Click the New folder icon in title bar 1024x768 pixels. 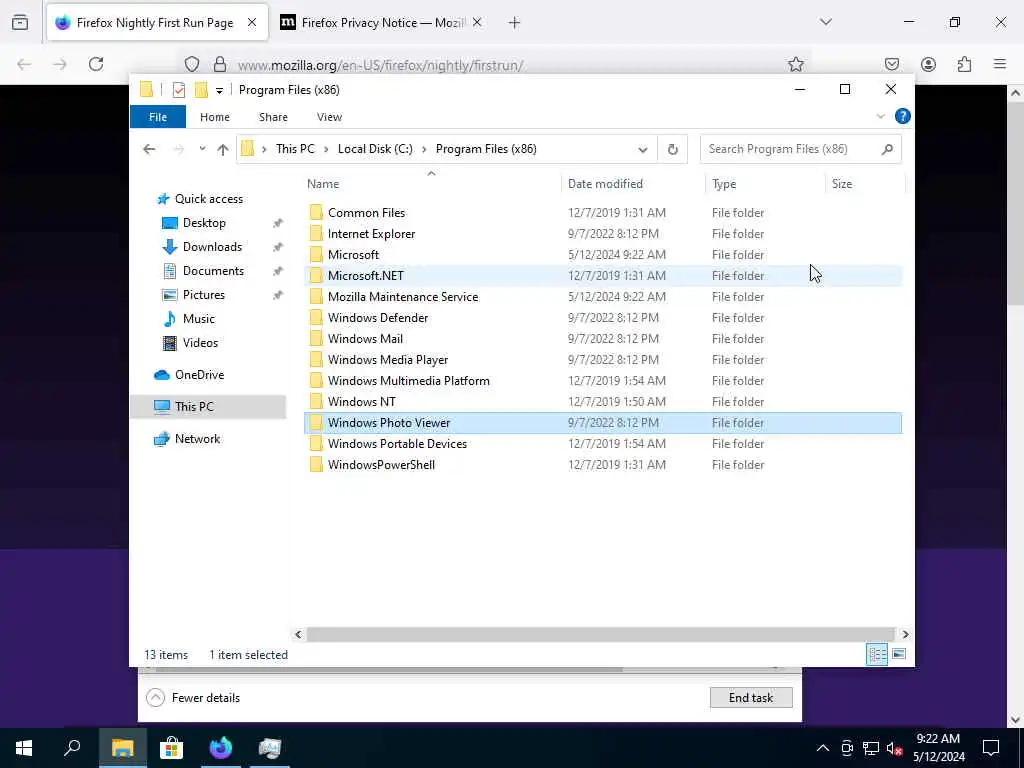click(x=201, y=89)
